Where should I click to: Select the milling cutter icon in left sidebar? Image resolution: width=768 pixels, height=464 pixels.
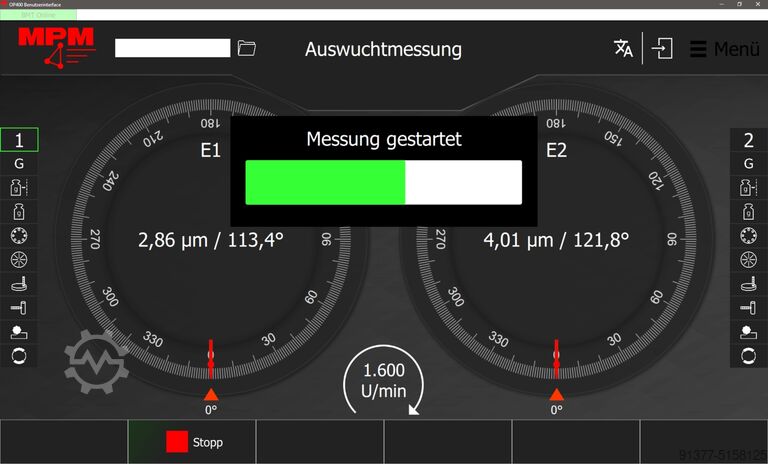point(19,283)
